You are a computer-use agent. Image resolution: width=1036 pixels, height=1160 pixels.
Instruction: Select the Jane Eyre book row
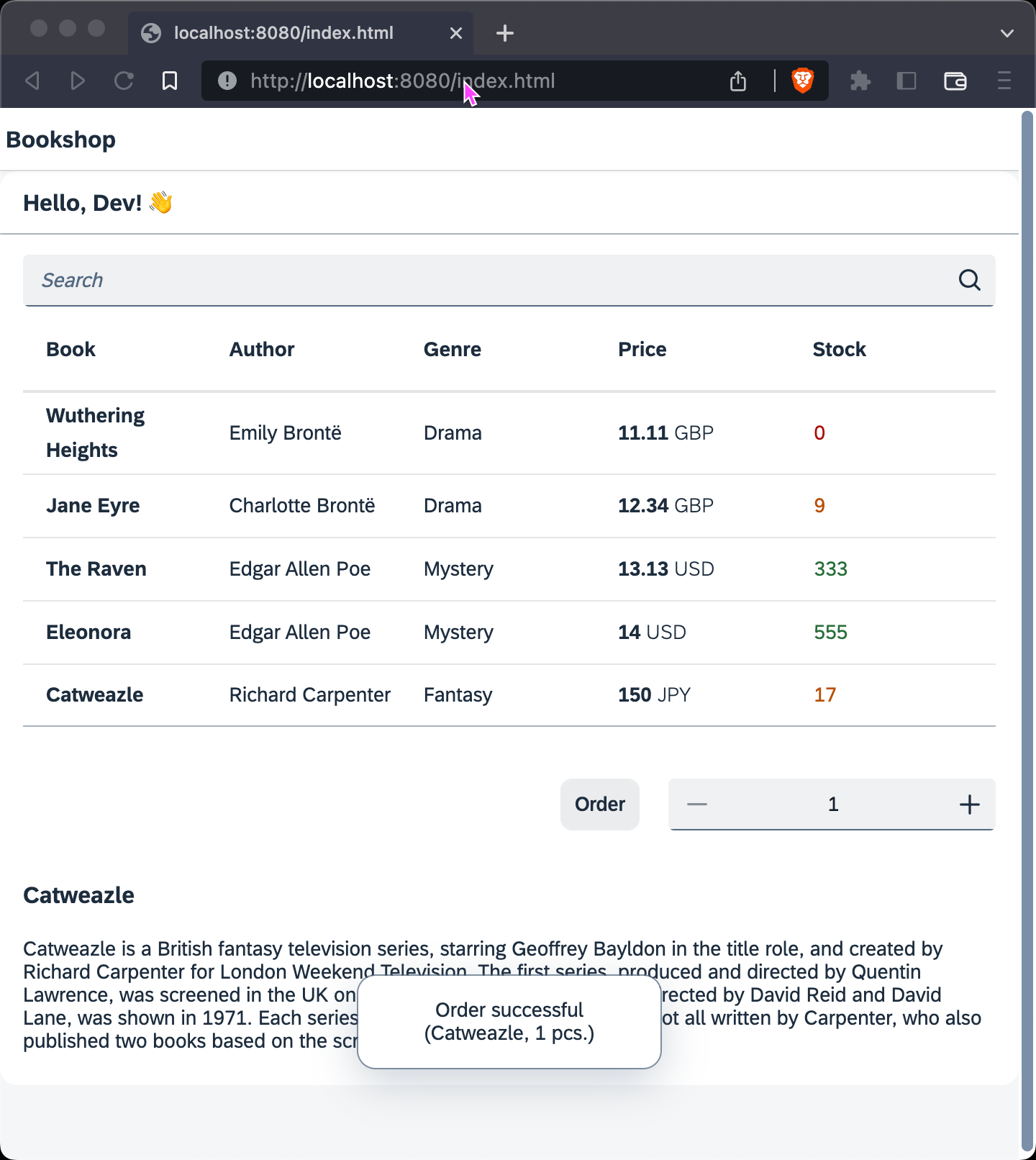(x=509, y=506)
